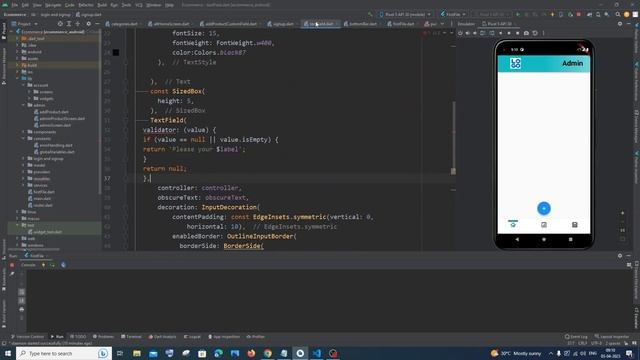Switch to signup.dart editor tab
This screenshot has width=640, height=360.
coord(281,24)
